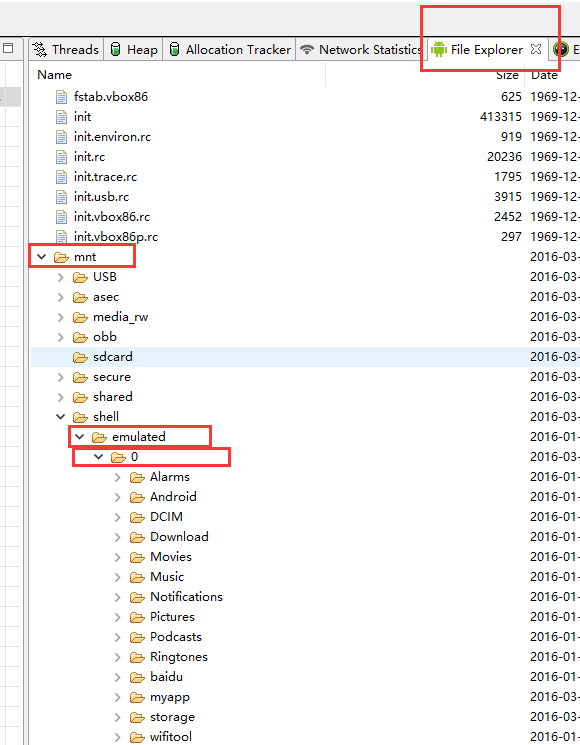Click the DCIM folder icon
Image resolution: width=580 pixels, height=745 pixels.
pos(137,517)
